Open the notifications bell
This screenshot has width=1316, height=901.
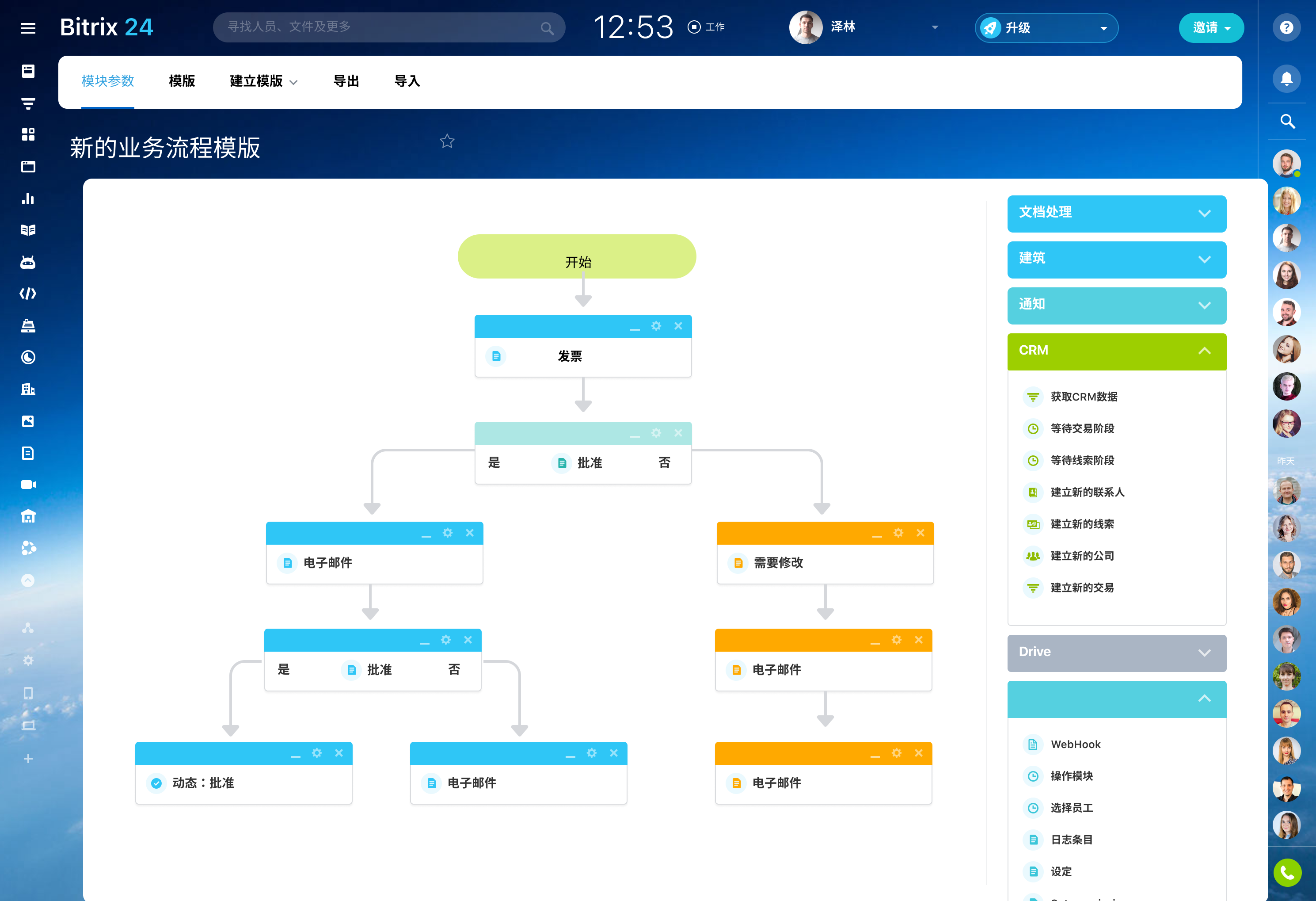1286,78
